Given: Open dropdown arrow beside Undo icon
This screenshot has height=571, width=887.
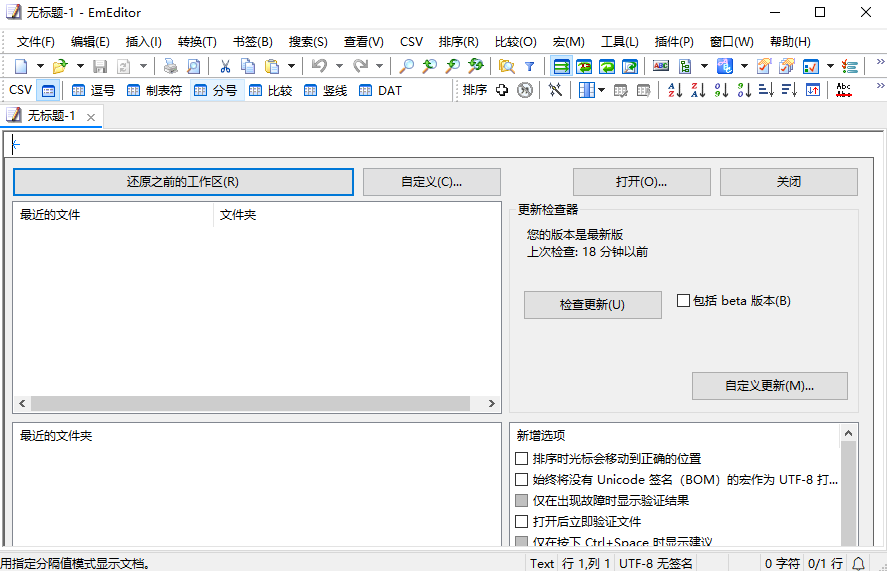Looking at the screenshot, I should coord(339,66).
